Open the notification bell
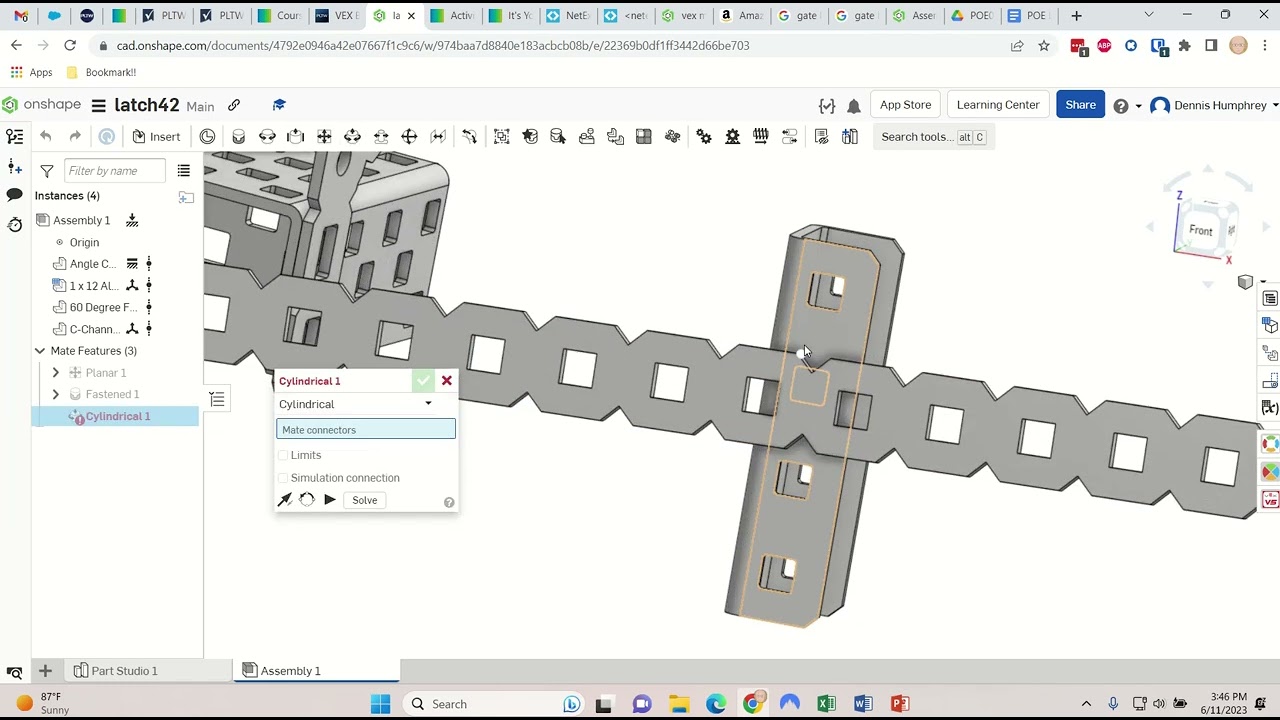The height and width of the screenshot is (720, 1280). (854, 105)
